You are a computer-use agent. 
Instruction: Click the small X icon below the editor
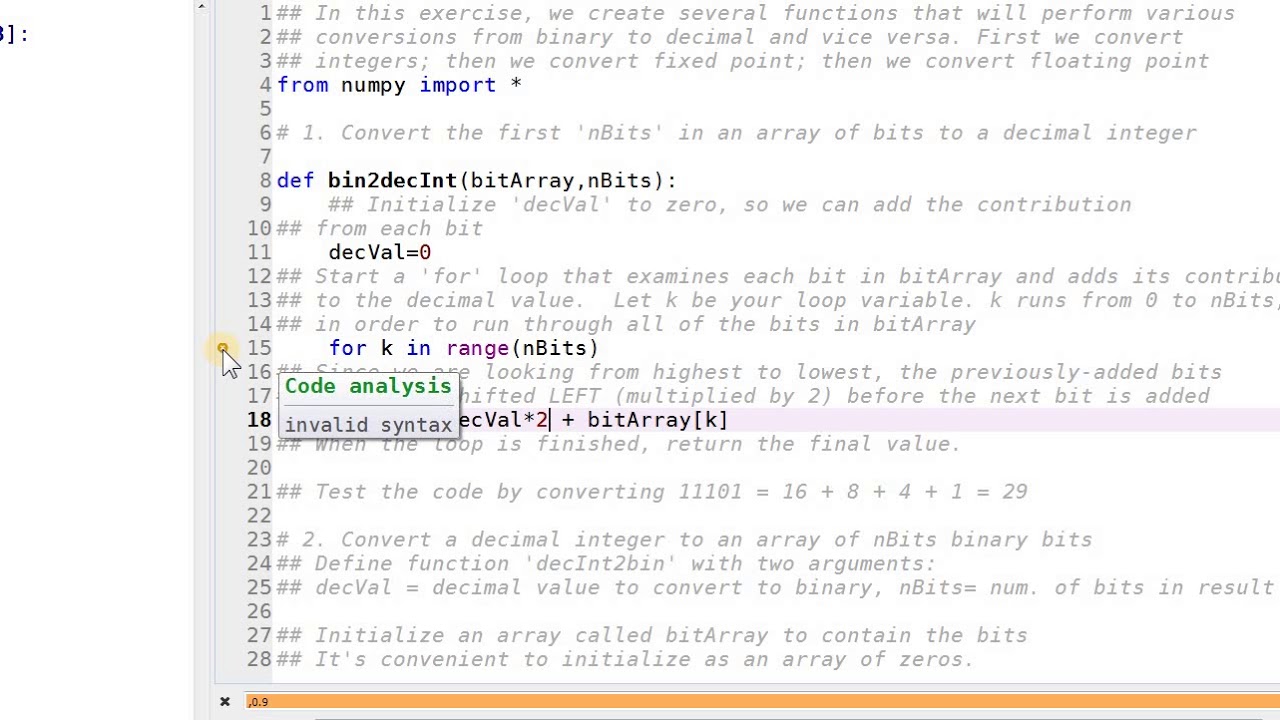[225, 702]
